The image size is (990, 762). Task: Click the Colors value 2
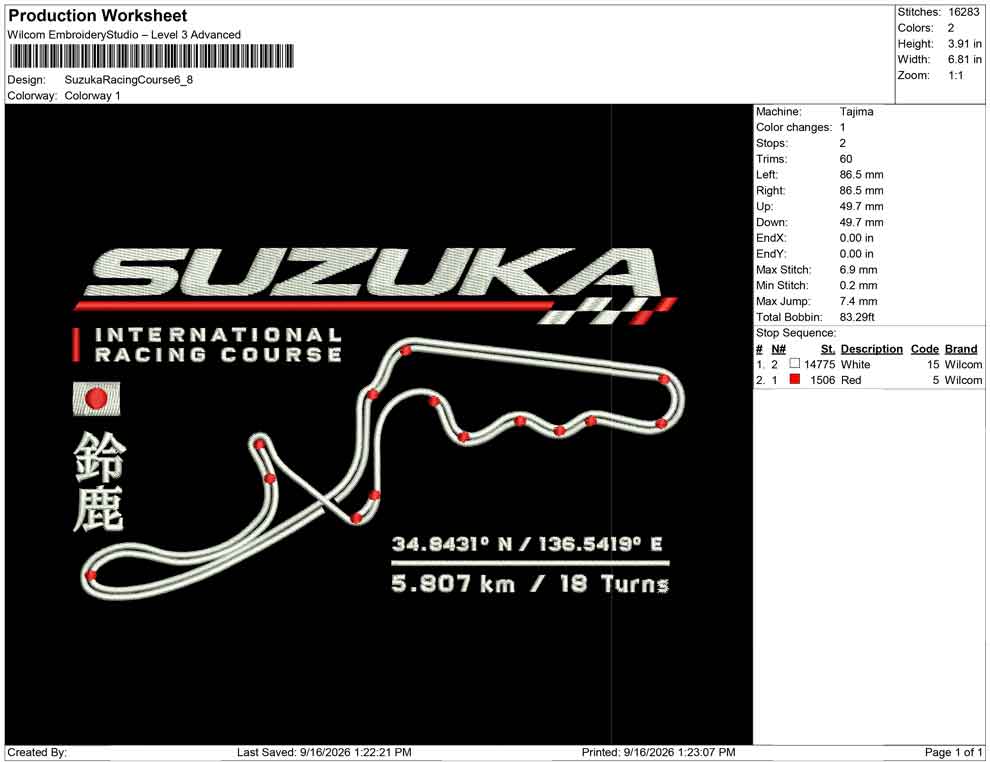[951, 28]
